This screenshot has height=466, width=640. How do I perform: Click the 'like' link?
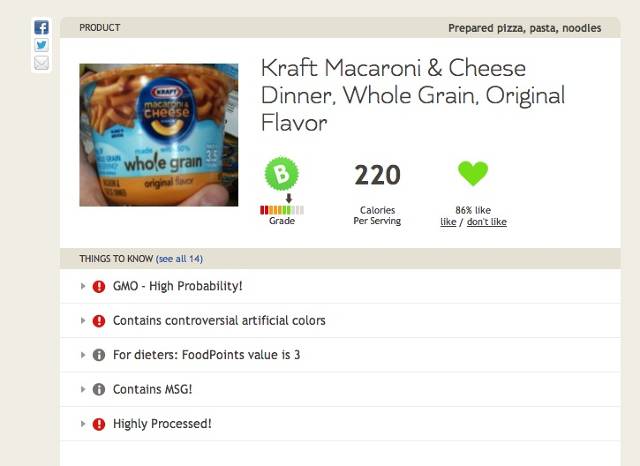[448, 222]
